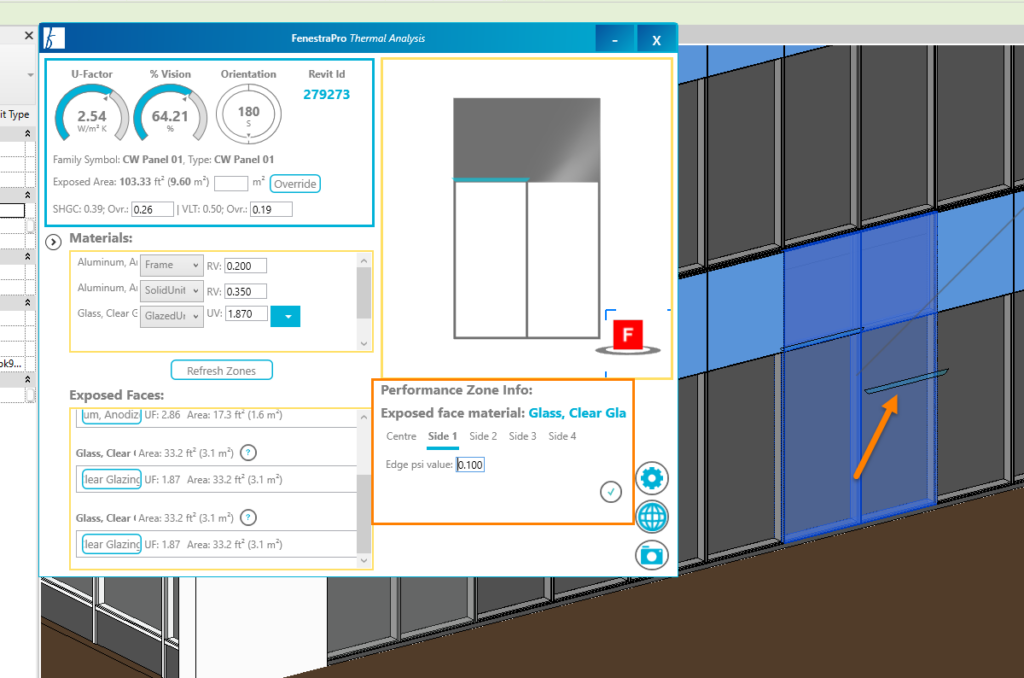The height and width of the screenshot is (678, 1024).
Task: Minimize the FenestraPro Thermal Analysis window
Action: pos(615,39)
